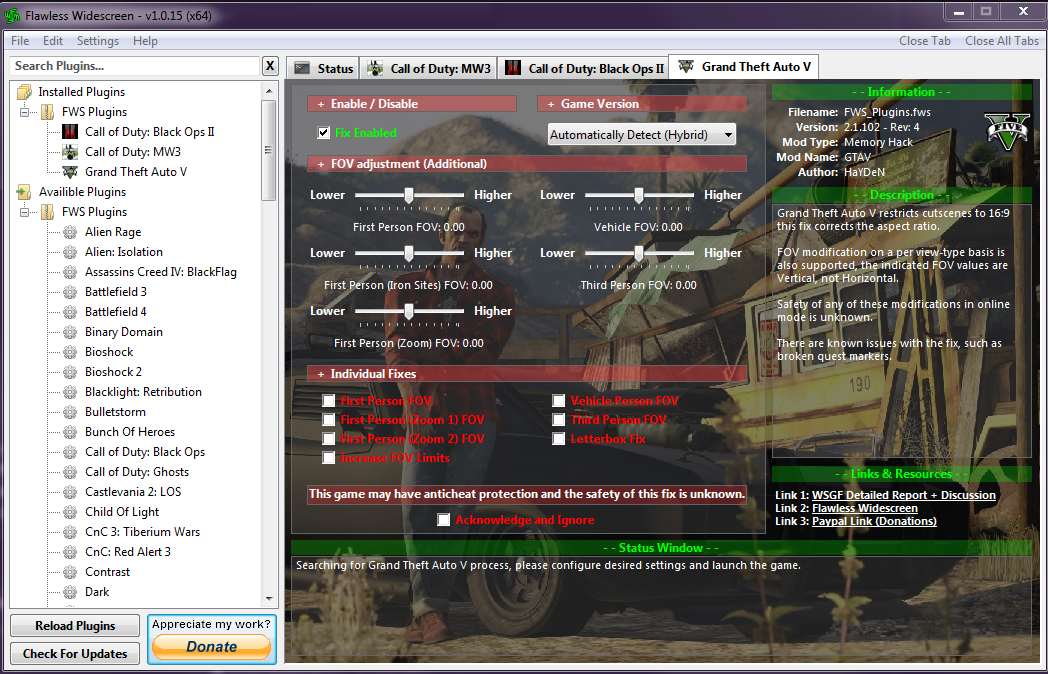Screen dimensions: 1048x674
Task: Open the Settings menu
Action: coord(98,41)
